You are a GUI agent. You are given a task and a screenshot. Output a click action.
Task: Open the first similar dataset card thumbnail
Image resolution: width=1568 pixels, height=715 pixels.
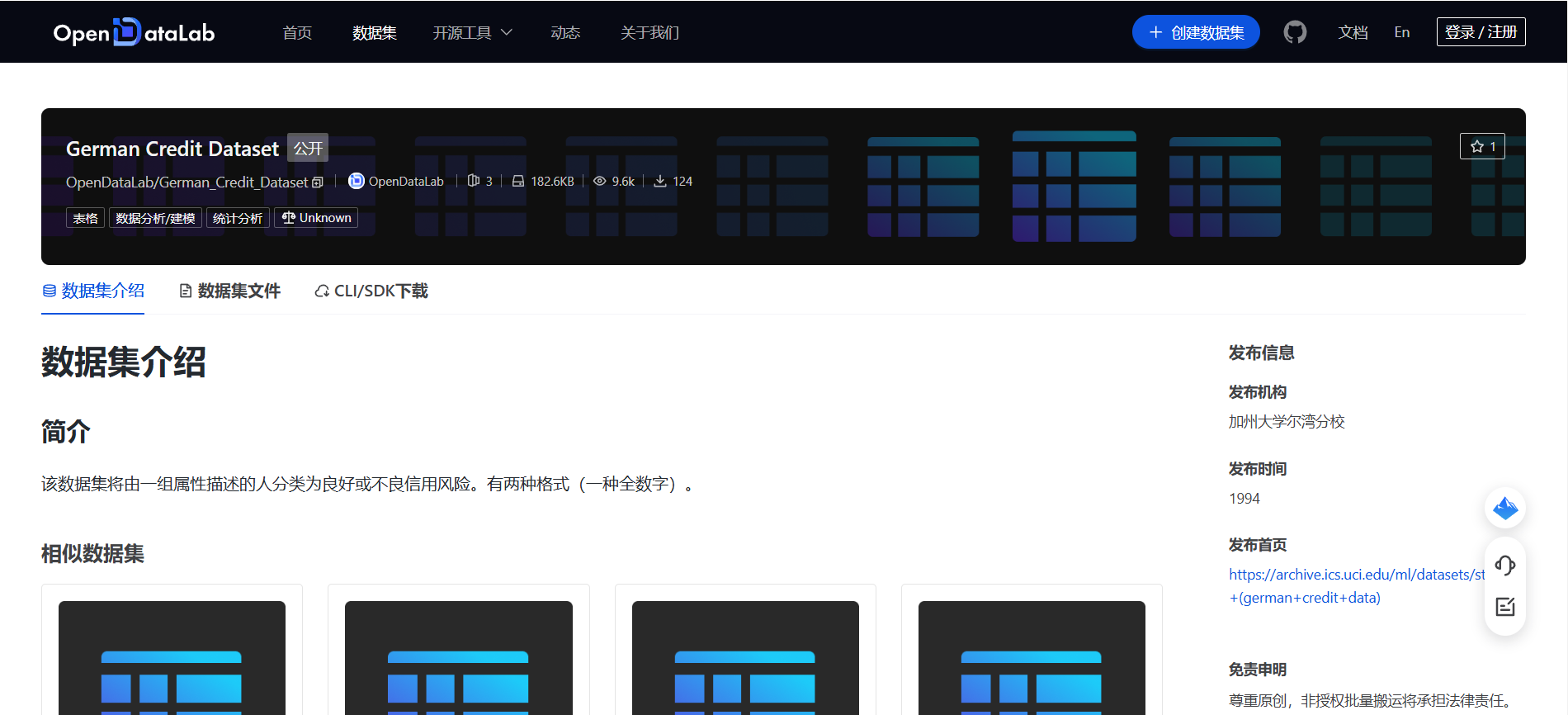click(172, 657)
